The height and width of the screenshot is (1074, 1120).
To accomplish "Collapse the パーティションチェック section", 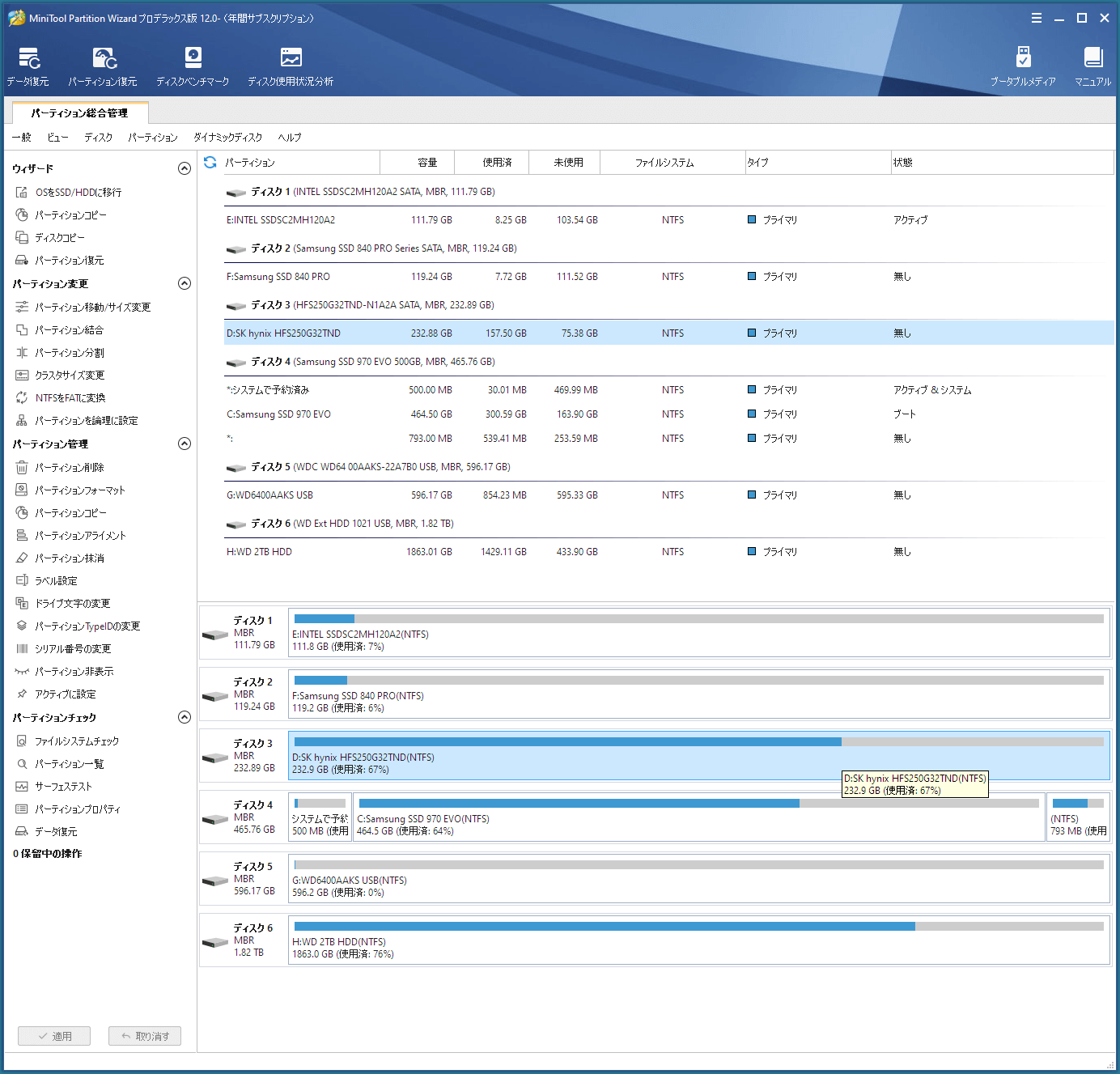I will pos(185,717).
